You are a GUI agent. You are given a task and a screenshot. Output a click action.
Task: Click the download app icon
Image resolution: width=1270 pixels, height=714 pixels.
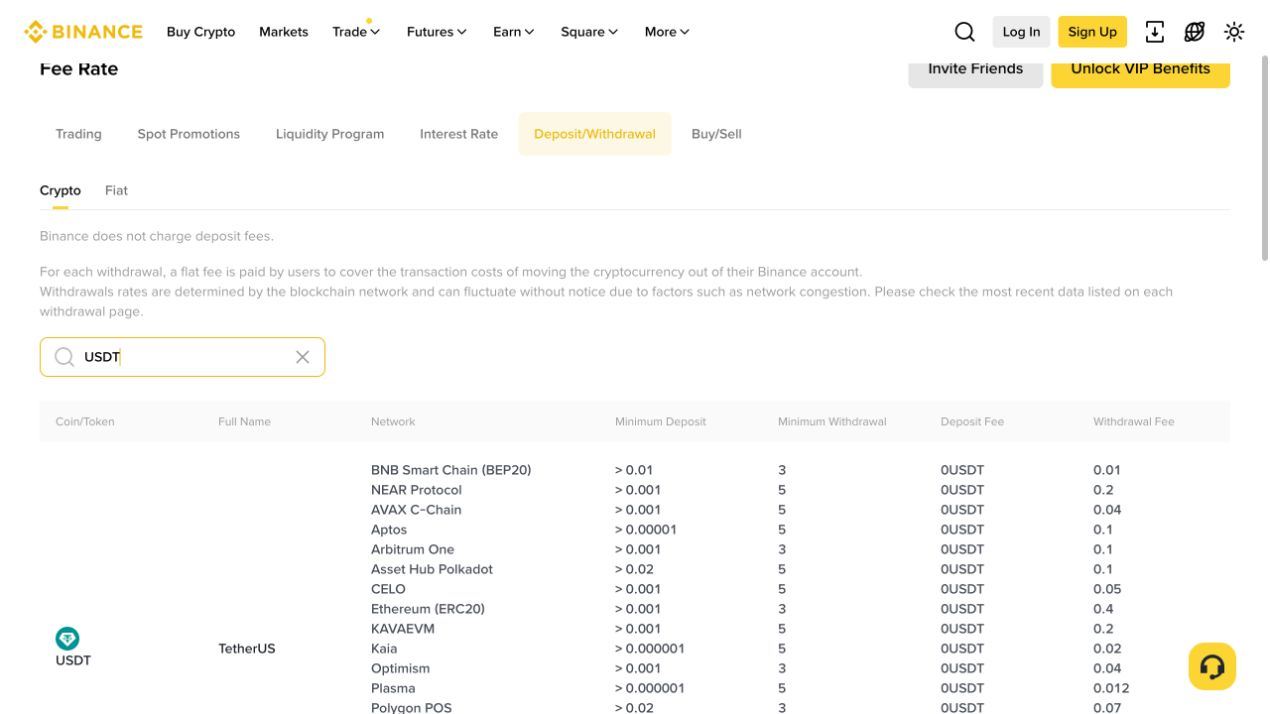1154,32
